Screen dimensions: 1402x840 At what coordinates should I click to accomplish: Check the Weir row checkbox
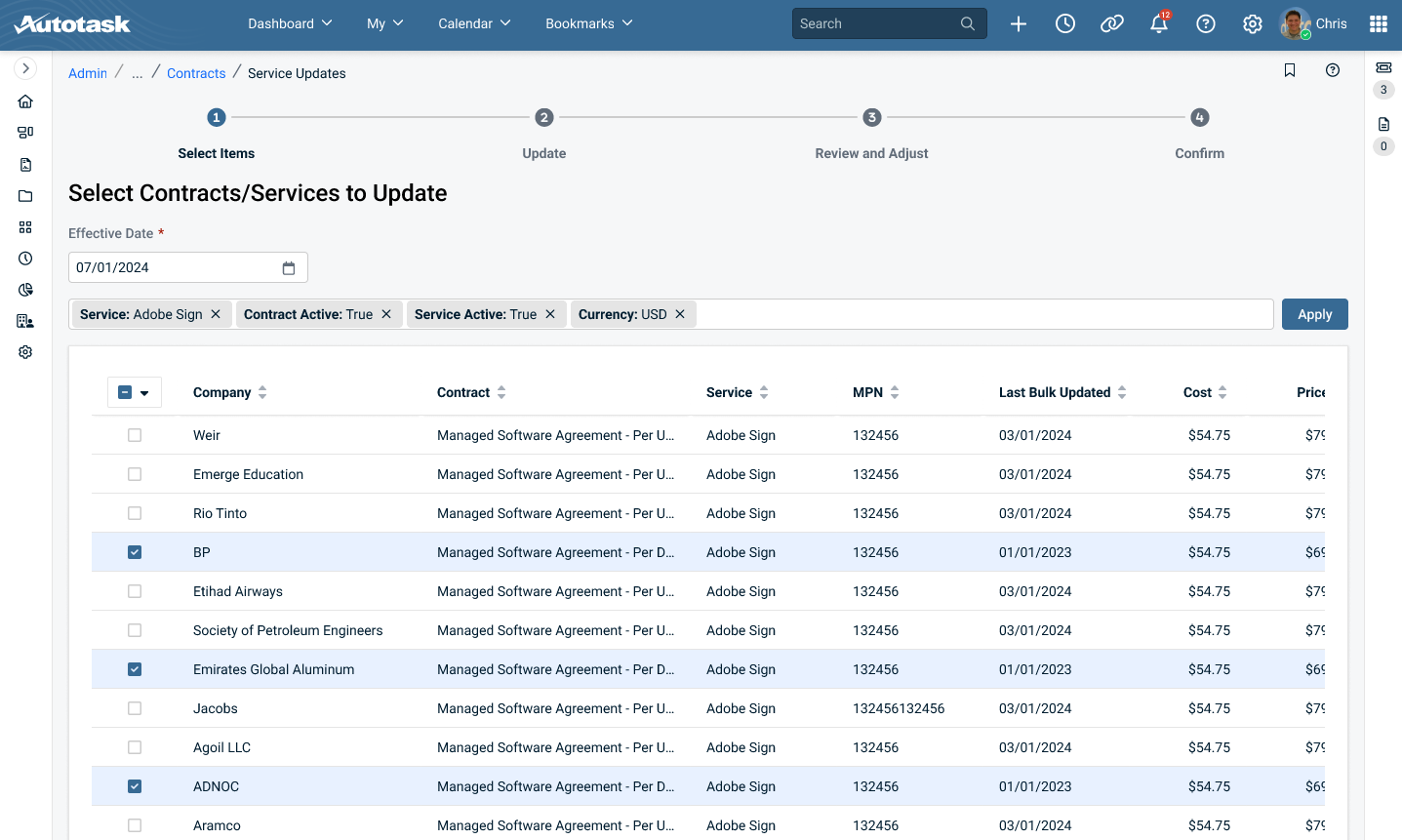[x=135, y=435]
